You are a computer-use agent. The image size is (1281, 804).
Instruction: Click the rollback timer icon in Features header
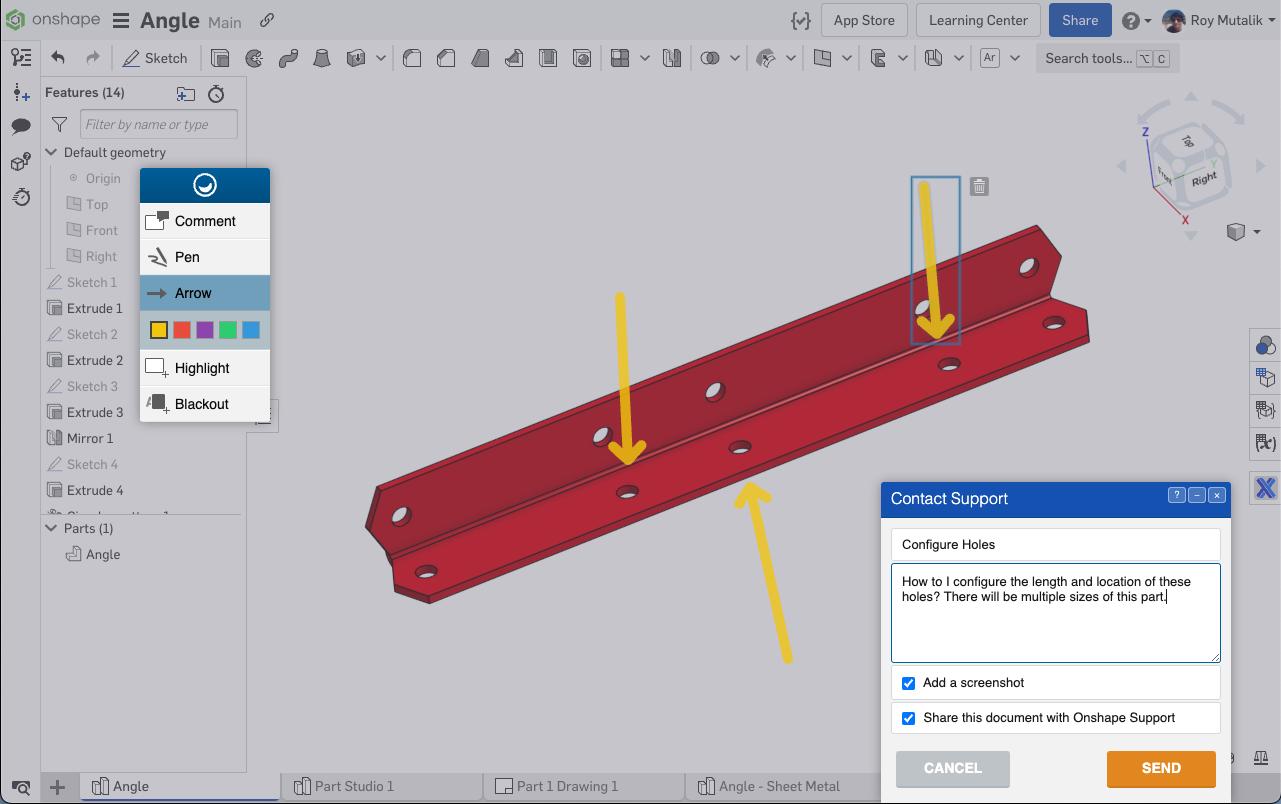pyautogui.click(x=216, y=94)
